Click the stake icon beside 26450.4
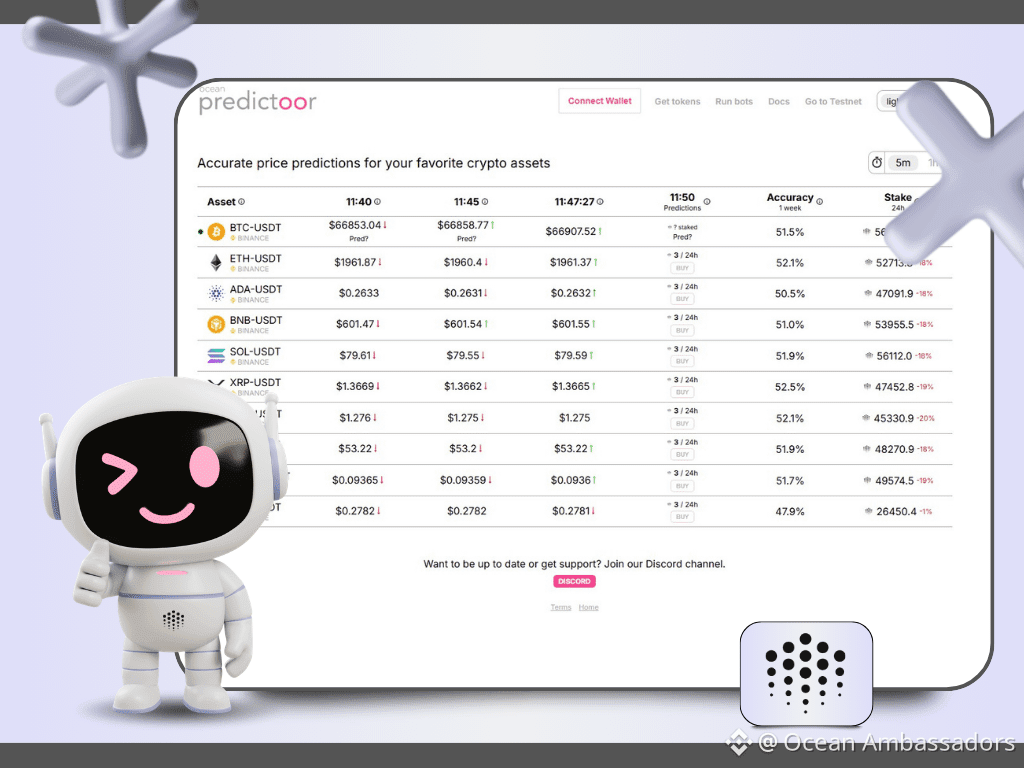This screenshot has height=768, width=1024. 869,511
